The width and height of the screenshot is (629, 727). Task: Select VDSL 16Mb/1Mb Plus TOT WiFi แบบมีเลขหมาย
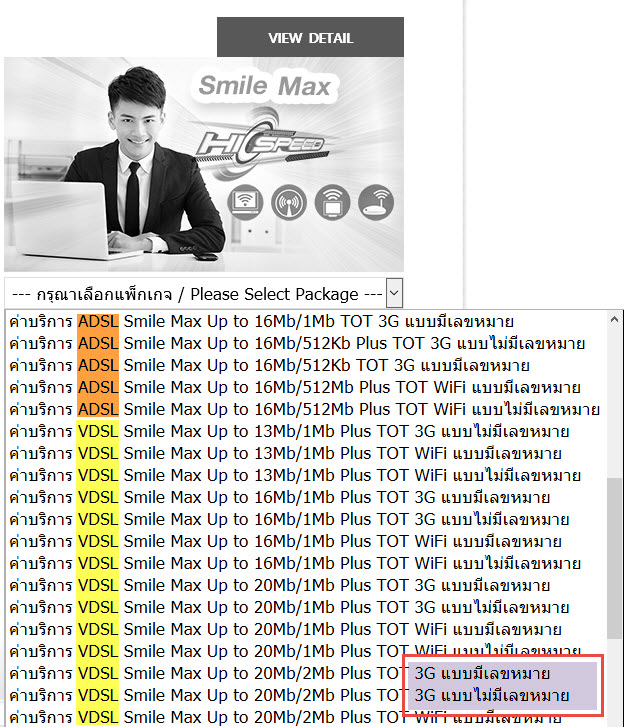(306, 542)
